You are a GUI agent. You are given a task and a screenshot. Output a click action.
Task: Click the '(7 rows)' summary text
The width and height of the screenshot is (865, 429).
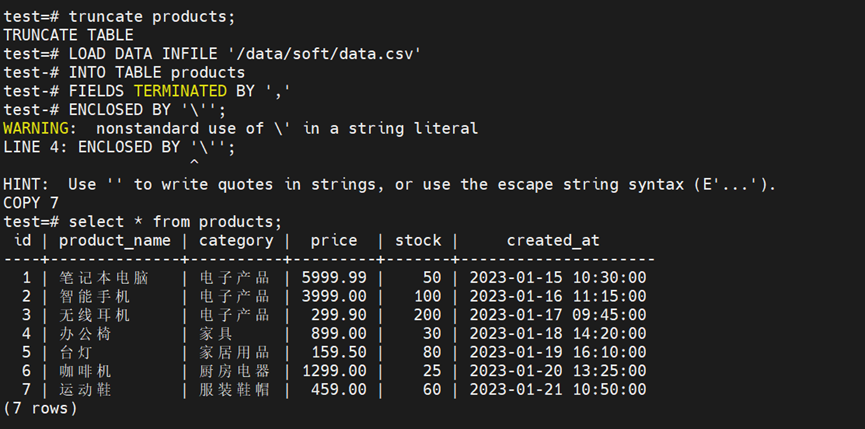tap(40, 408)
